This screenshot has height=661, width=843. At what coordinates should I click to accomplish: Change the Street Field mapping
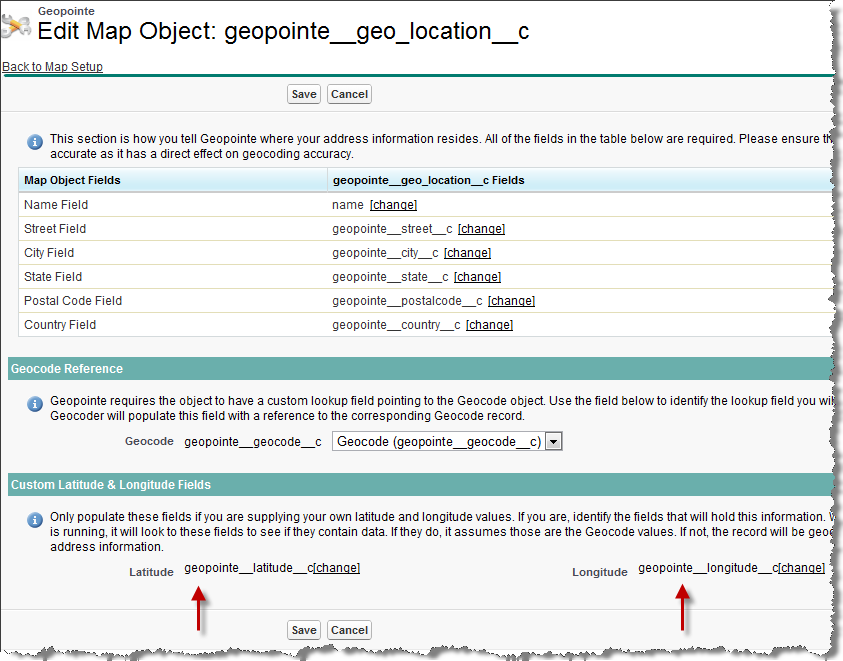click(x=481, y=229)
